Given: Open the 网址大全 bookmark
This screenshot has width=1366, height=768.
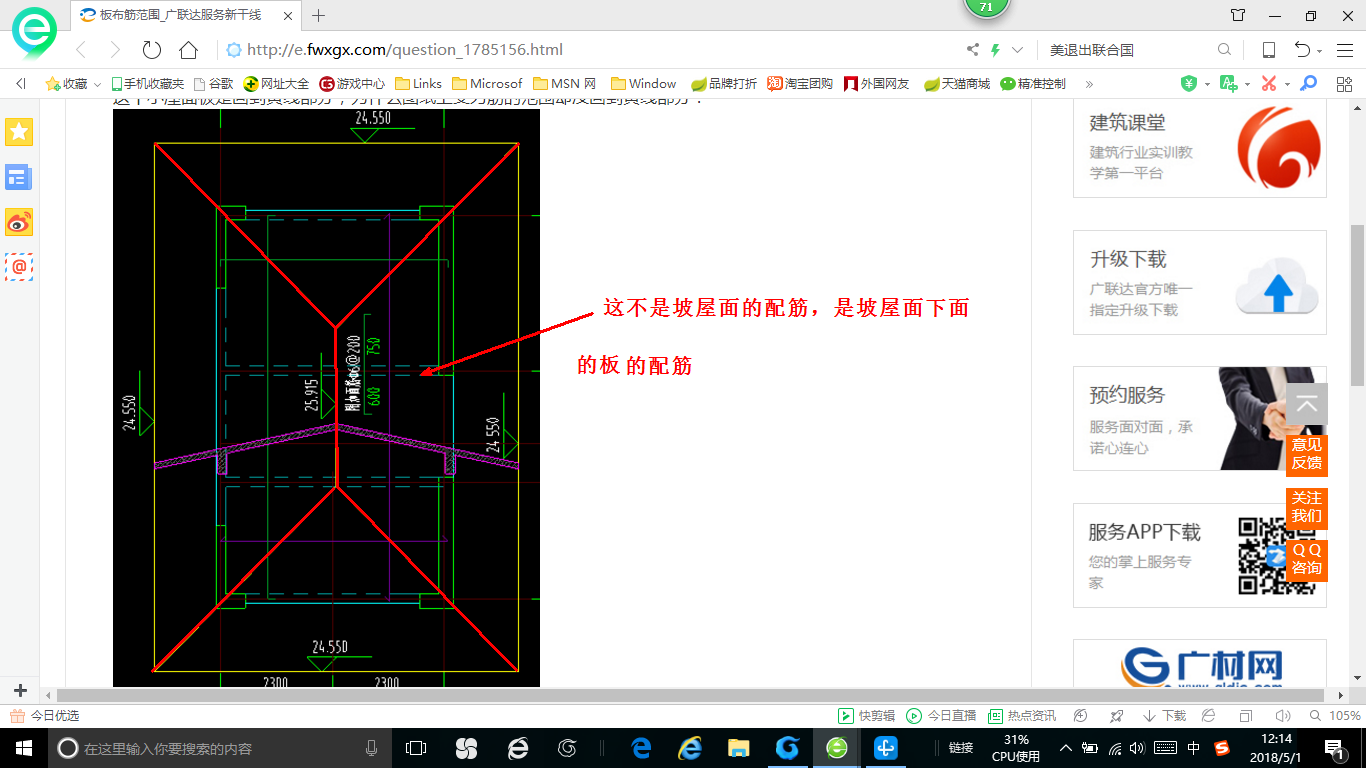Looking at the screenshot, I should 277,84.
